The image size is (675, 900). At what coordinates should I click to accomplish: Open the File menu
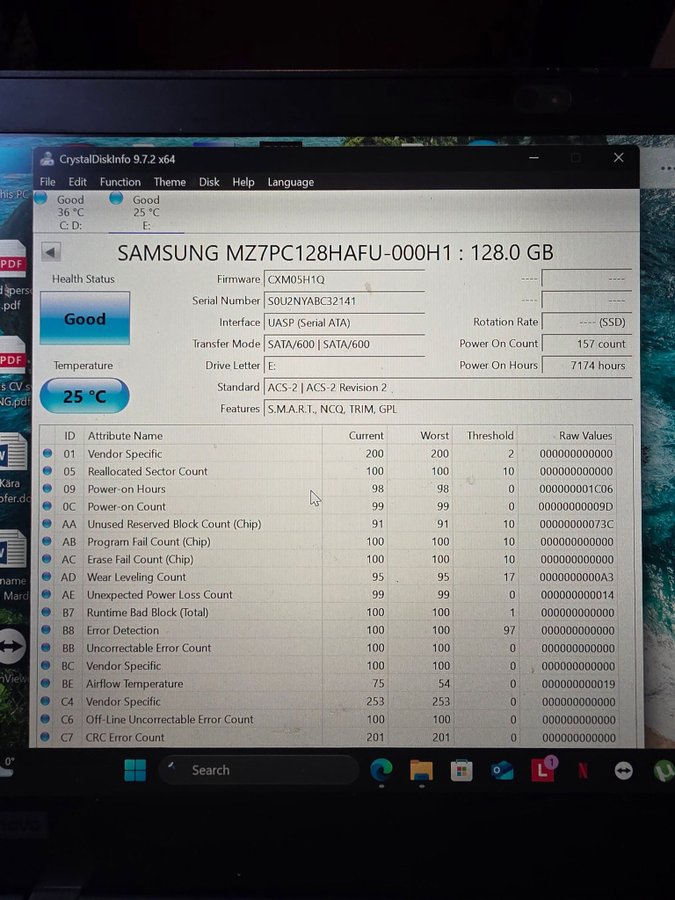(x=47, y=182)
